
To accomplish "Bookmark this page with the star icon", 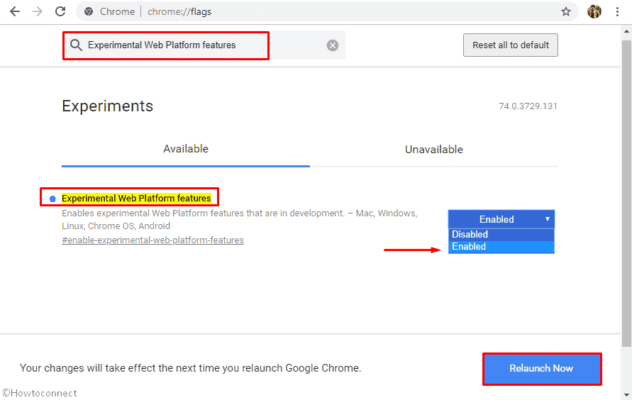I will [566, 12].
